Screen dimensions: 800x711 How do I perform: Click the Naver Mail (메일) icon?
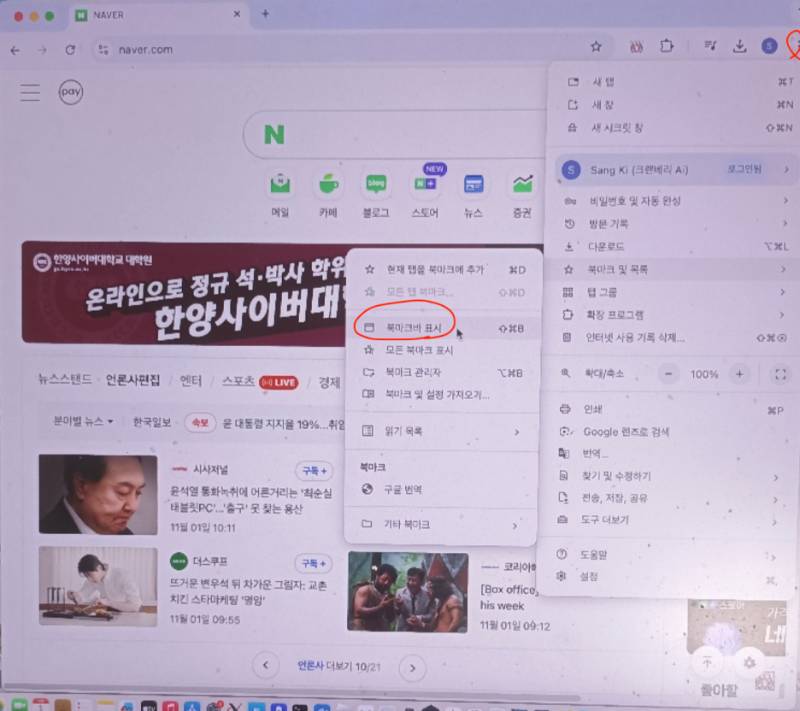point(280,186)
